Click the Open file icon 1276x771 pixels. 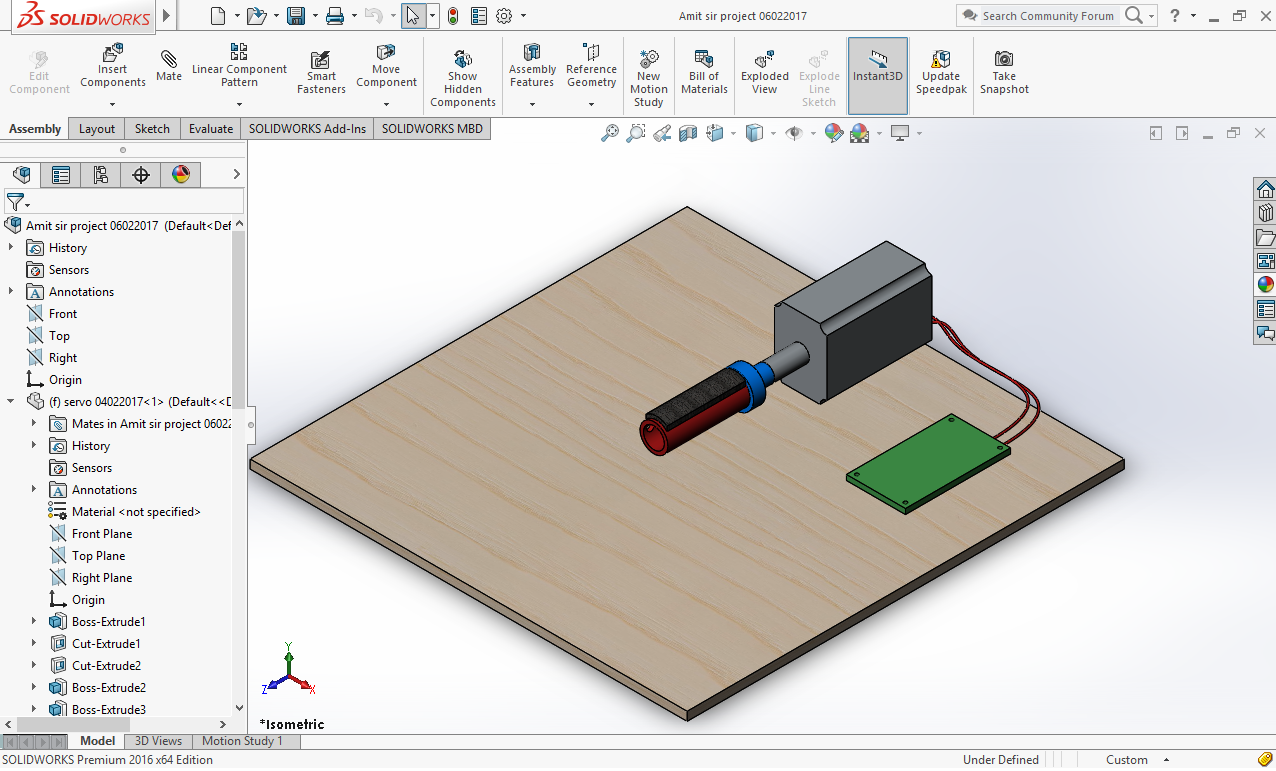(x=256, y=15)
